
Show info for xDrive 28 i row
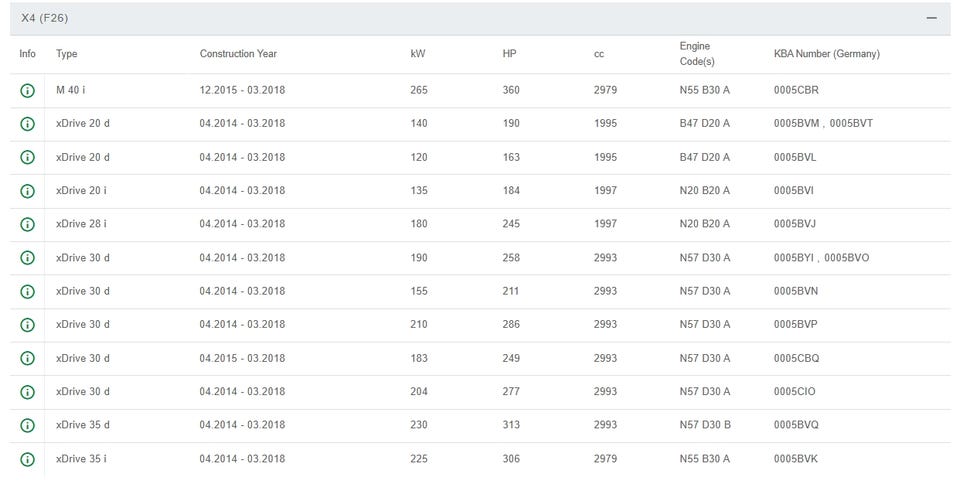tap(28, 225)
